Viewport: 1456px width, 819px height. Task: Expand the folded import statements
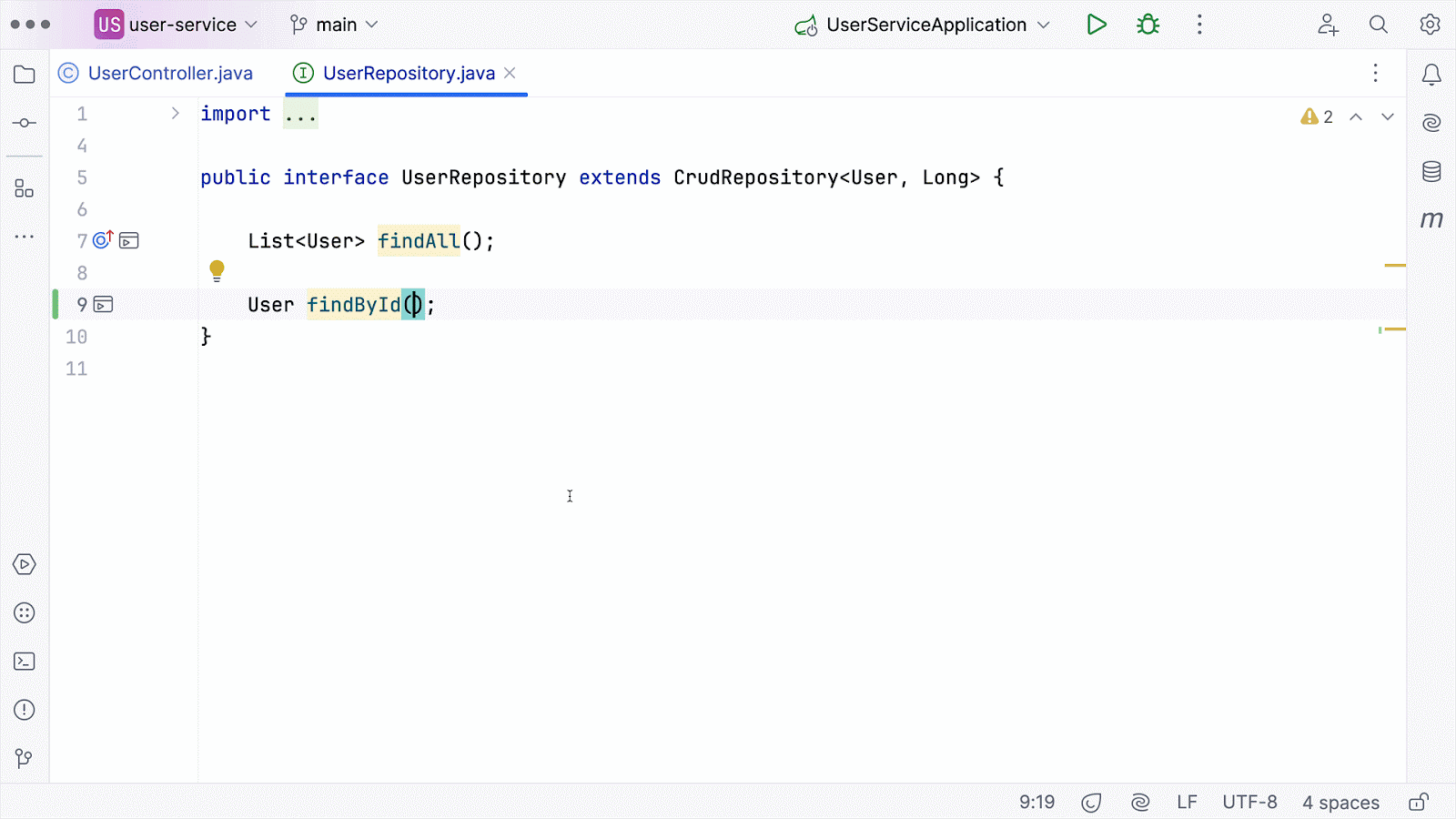click(175, 114)
